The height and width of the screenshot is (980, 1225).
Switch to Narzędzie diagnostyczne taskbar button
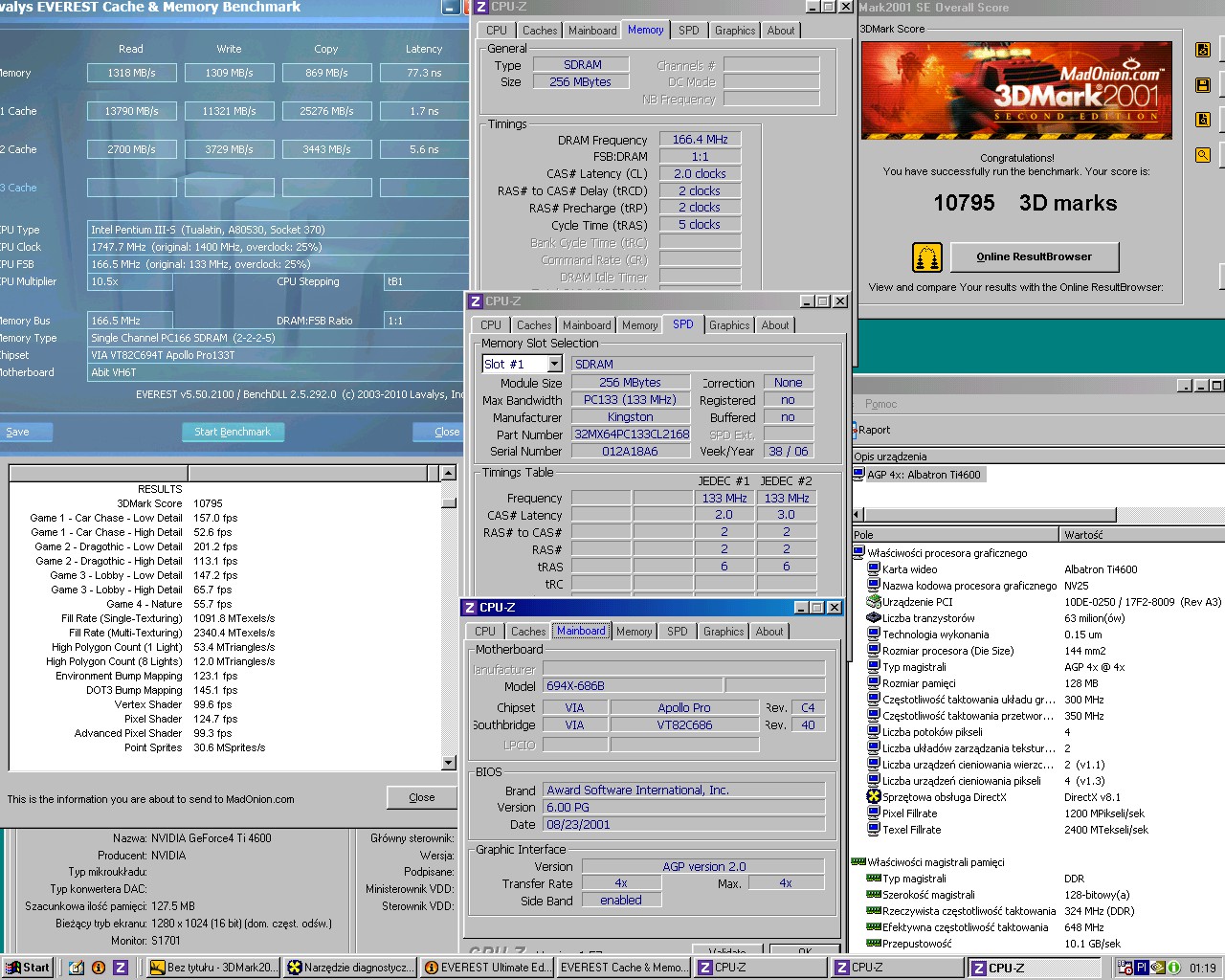pyautogui.click(x=350, y=968)
